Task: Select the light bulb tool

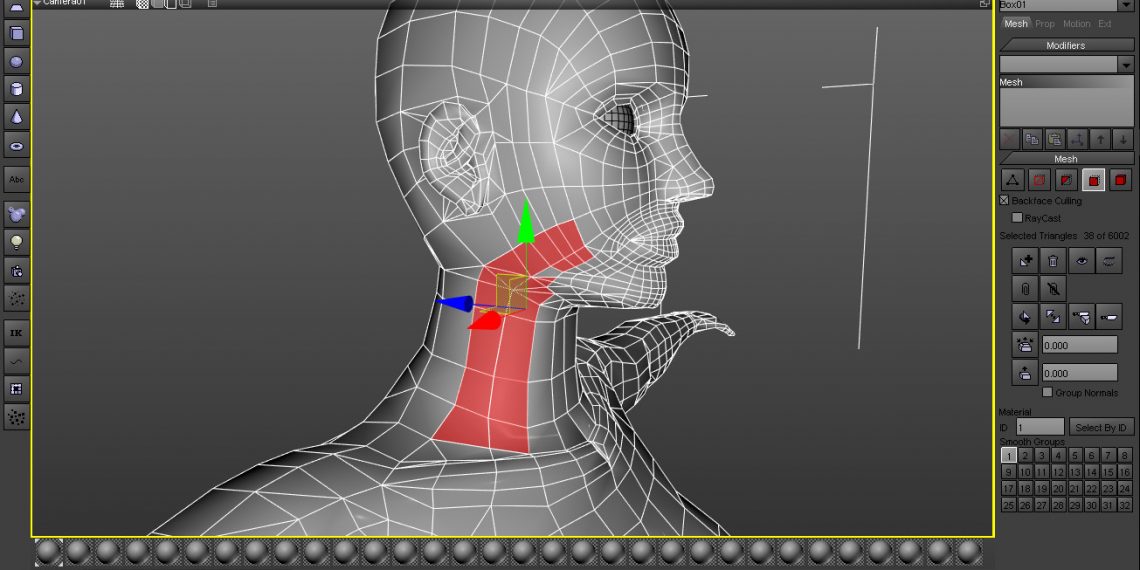Action: tap(16, 242)
